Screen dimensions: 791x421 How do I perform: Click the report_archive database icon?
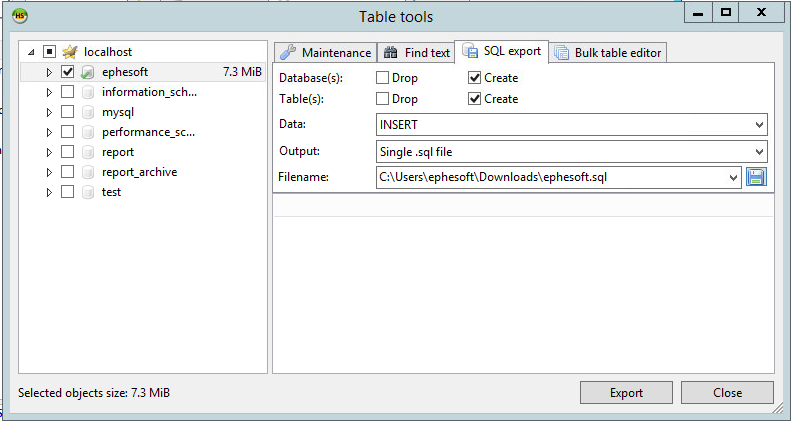88,172
